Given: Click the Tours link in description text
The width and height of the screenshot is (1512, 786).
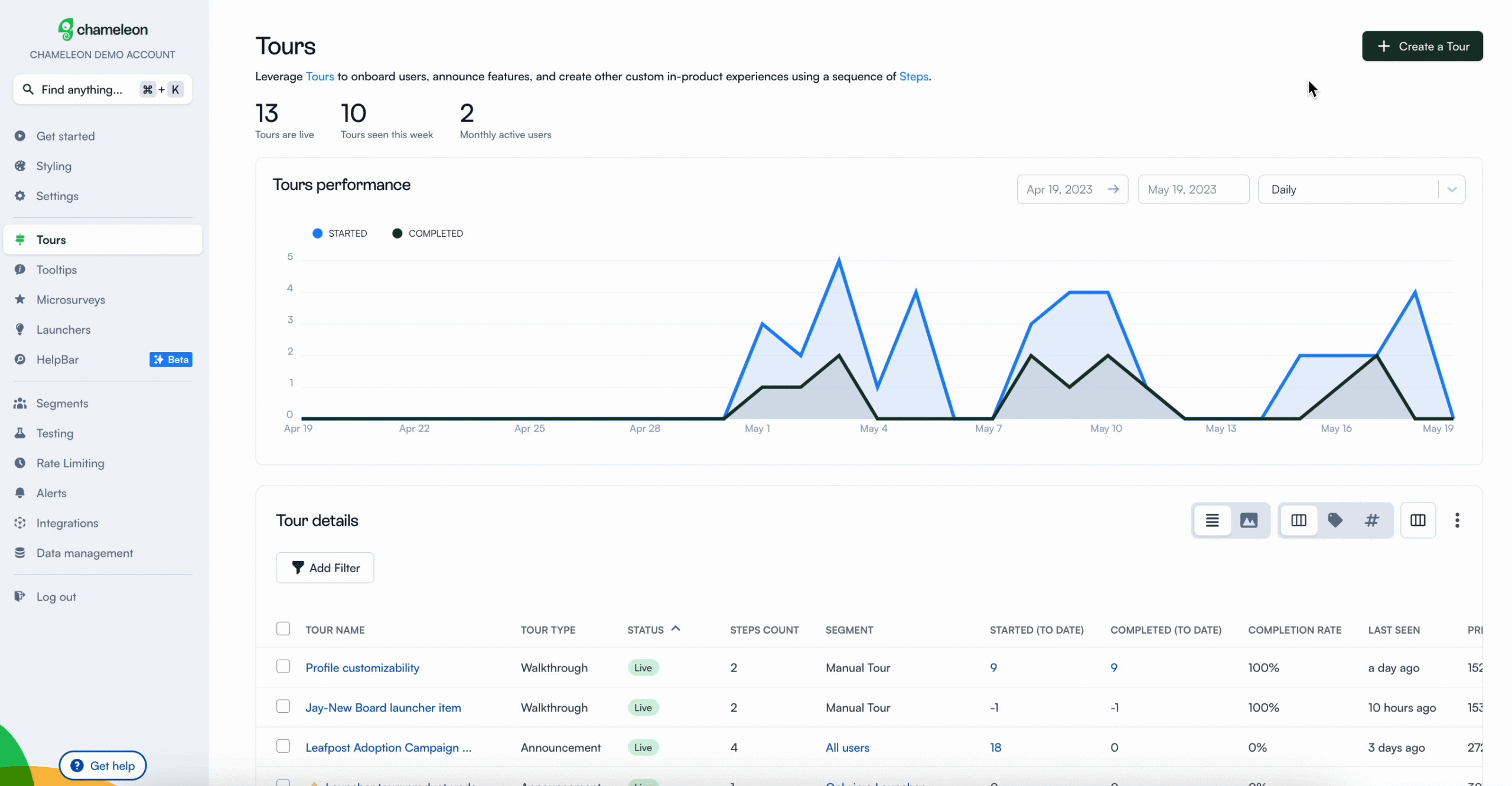Looking at the screenshot, I should point(320,76).
